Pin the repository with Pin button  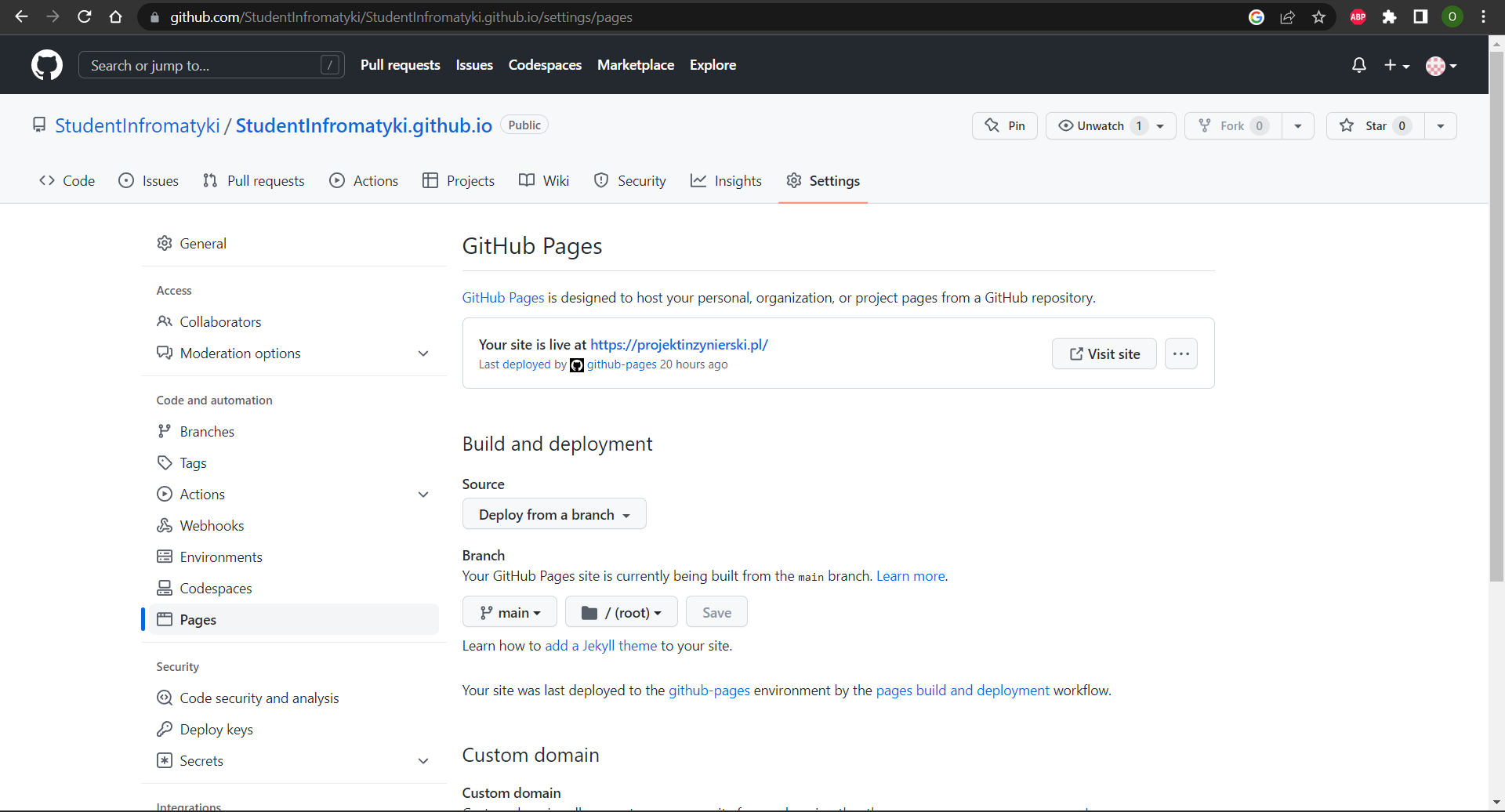click(x=1005, y=125)
